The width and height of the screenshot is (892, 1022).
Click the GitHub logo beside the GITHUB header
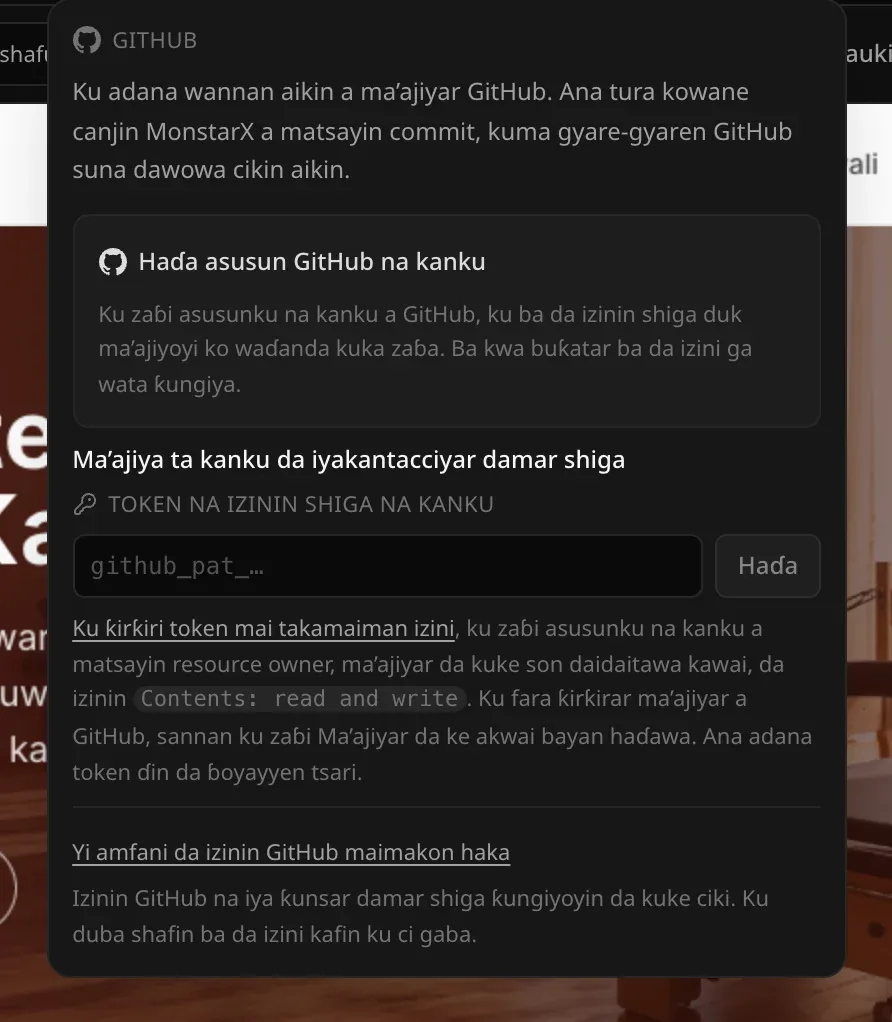[87, 40]
